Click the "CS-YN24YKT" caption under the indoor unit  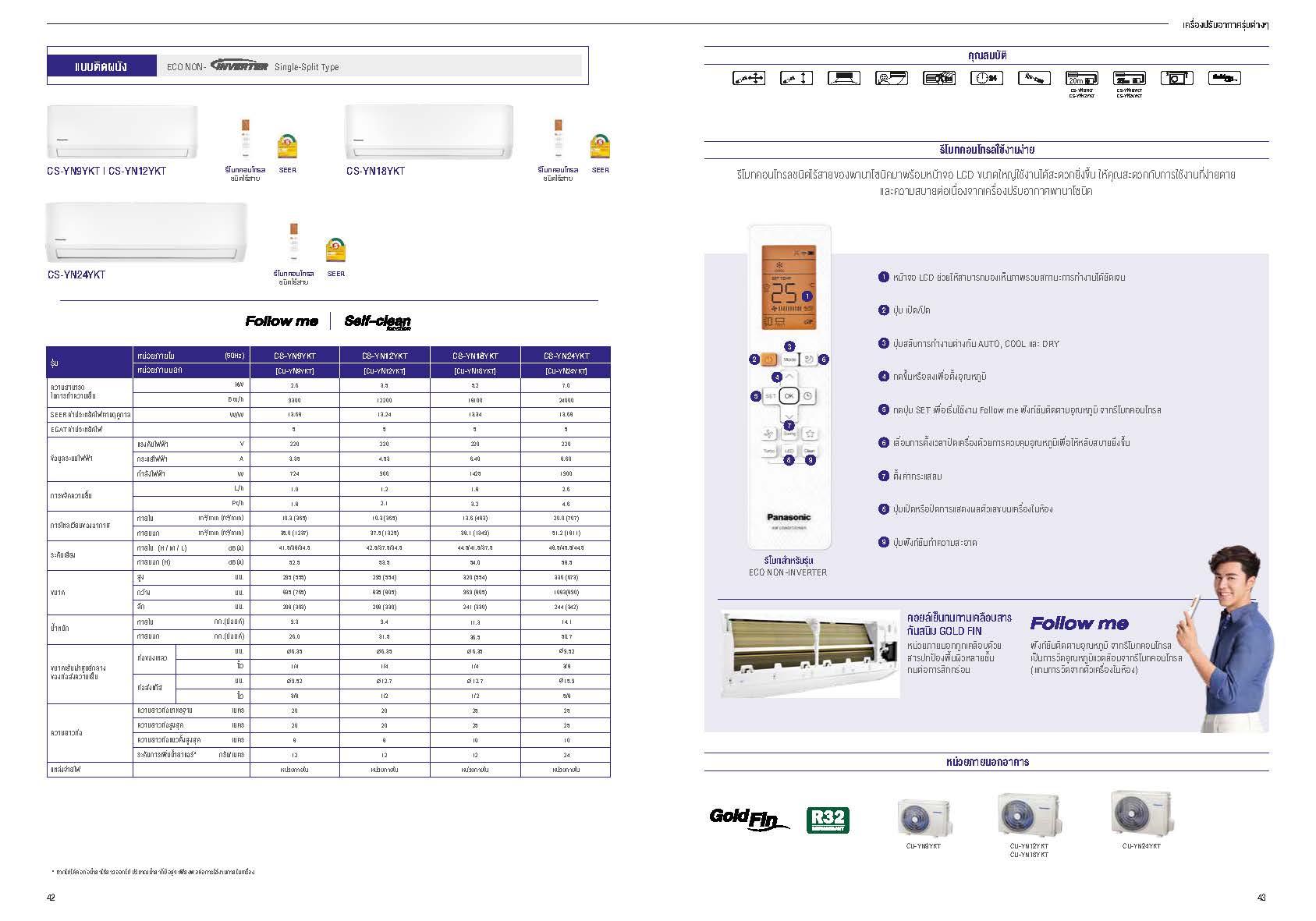click(x=76, y=275)
